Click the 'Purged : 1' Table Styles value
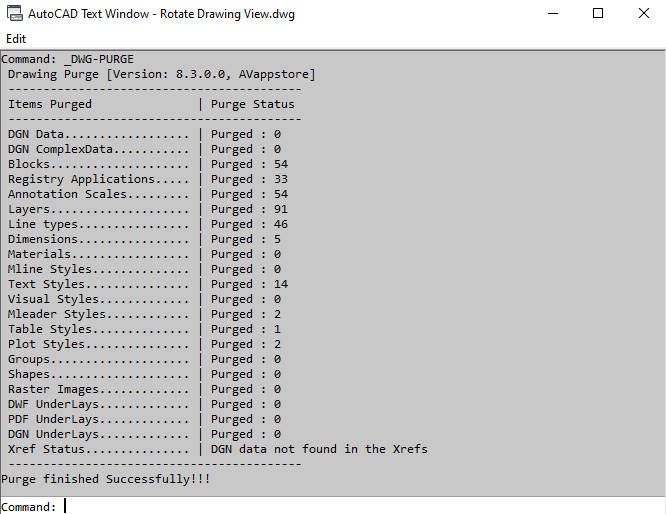 pos(246,329)
